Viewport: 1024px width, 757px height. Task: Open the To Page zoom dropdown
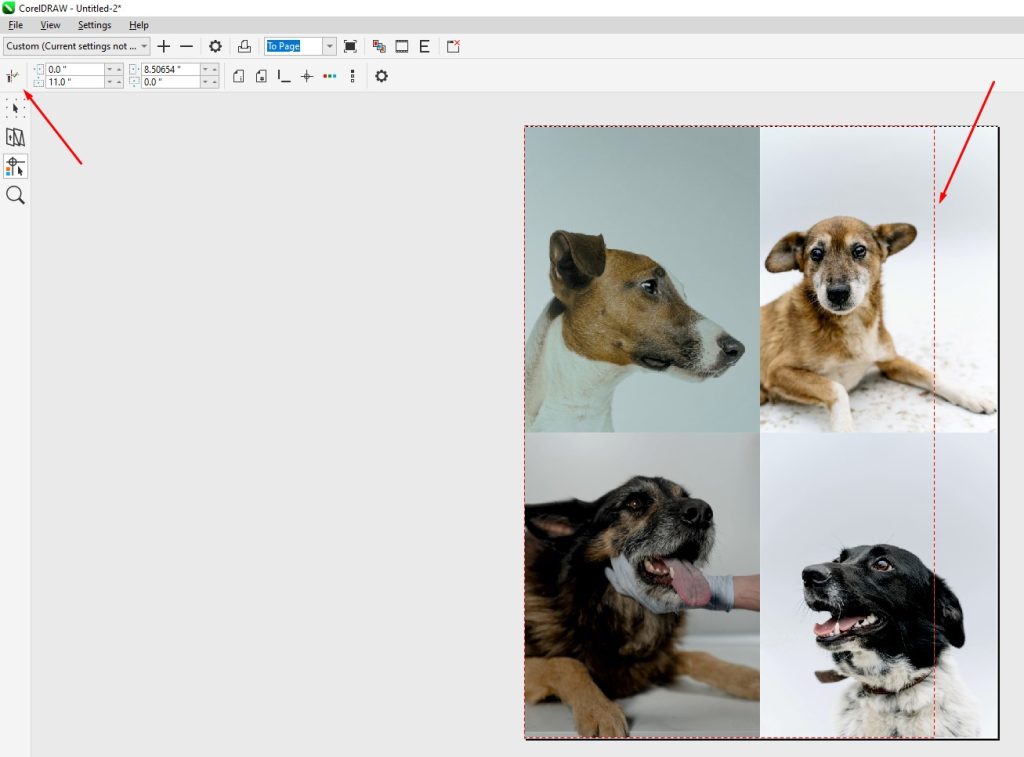pyautogui.click(x=329, y=46)
